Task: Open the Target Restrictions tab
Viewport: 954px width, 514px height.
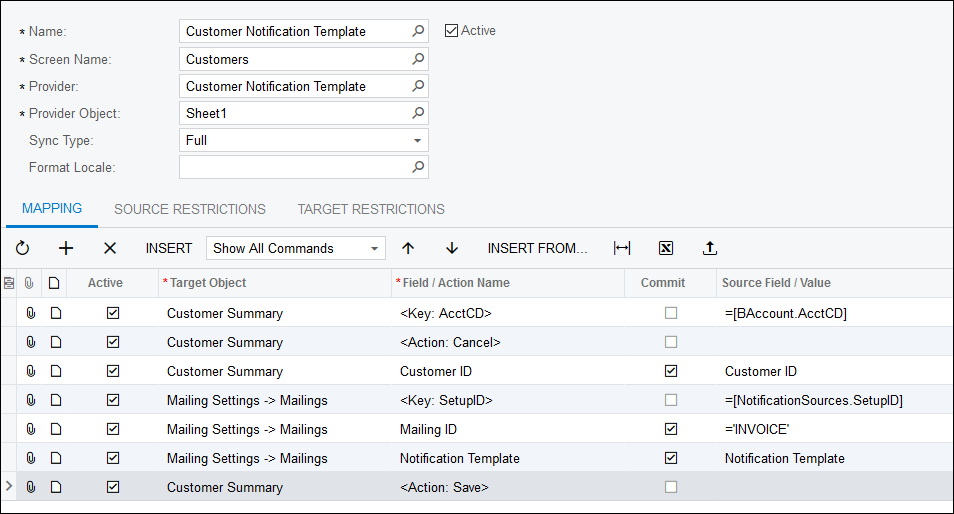Action: point(371,209)
